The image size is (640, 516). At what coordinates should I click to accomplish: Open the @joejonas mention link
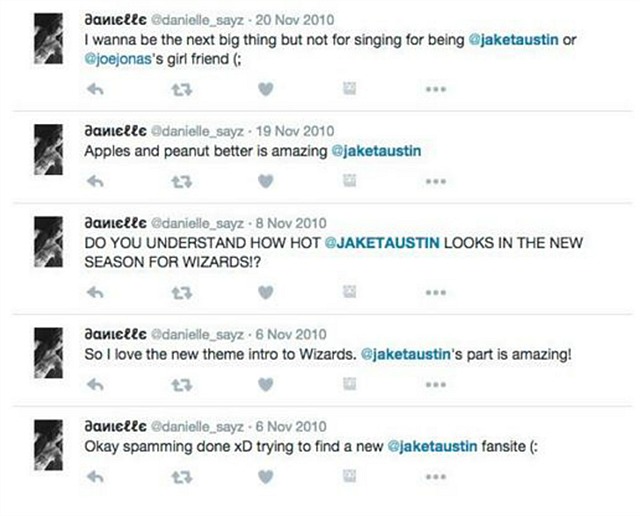coord(118,59)
